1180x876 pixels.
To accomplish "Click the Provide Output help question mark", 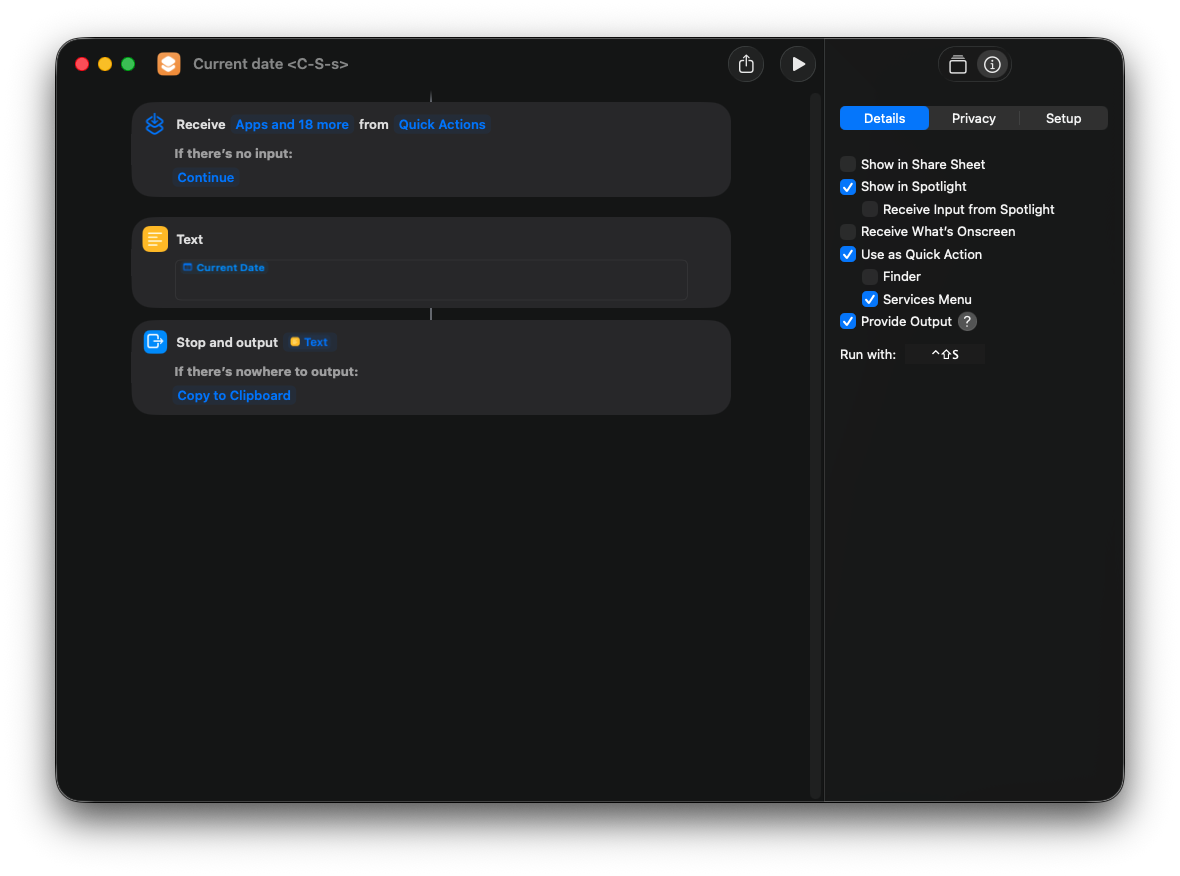I will click(967, 321).
